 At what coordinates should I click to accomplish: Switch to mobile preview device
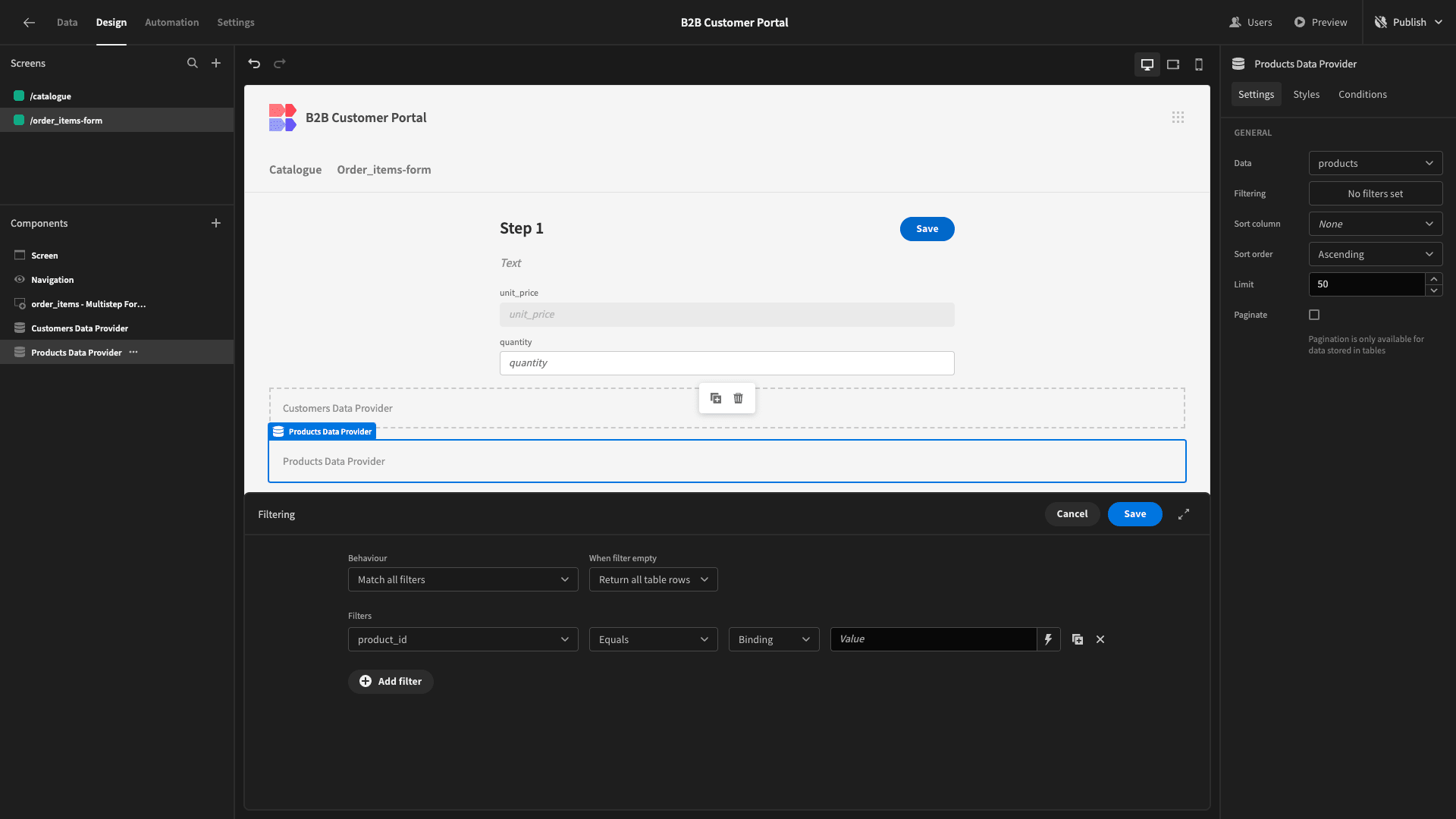click(1199, 64)
